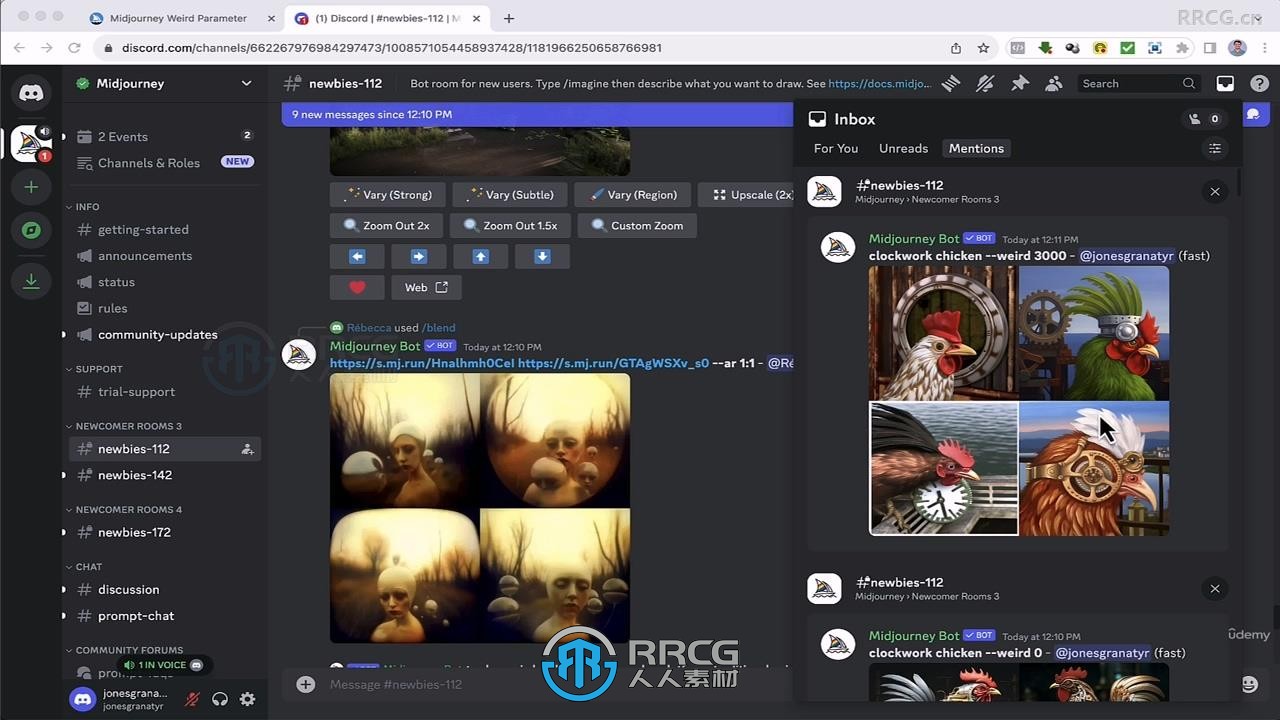The width and height of the screenshot is (1280, 720).
Task: Click the Custom Zoom button
Action: click(637, 226)
